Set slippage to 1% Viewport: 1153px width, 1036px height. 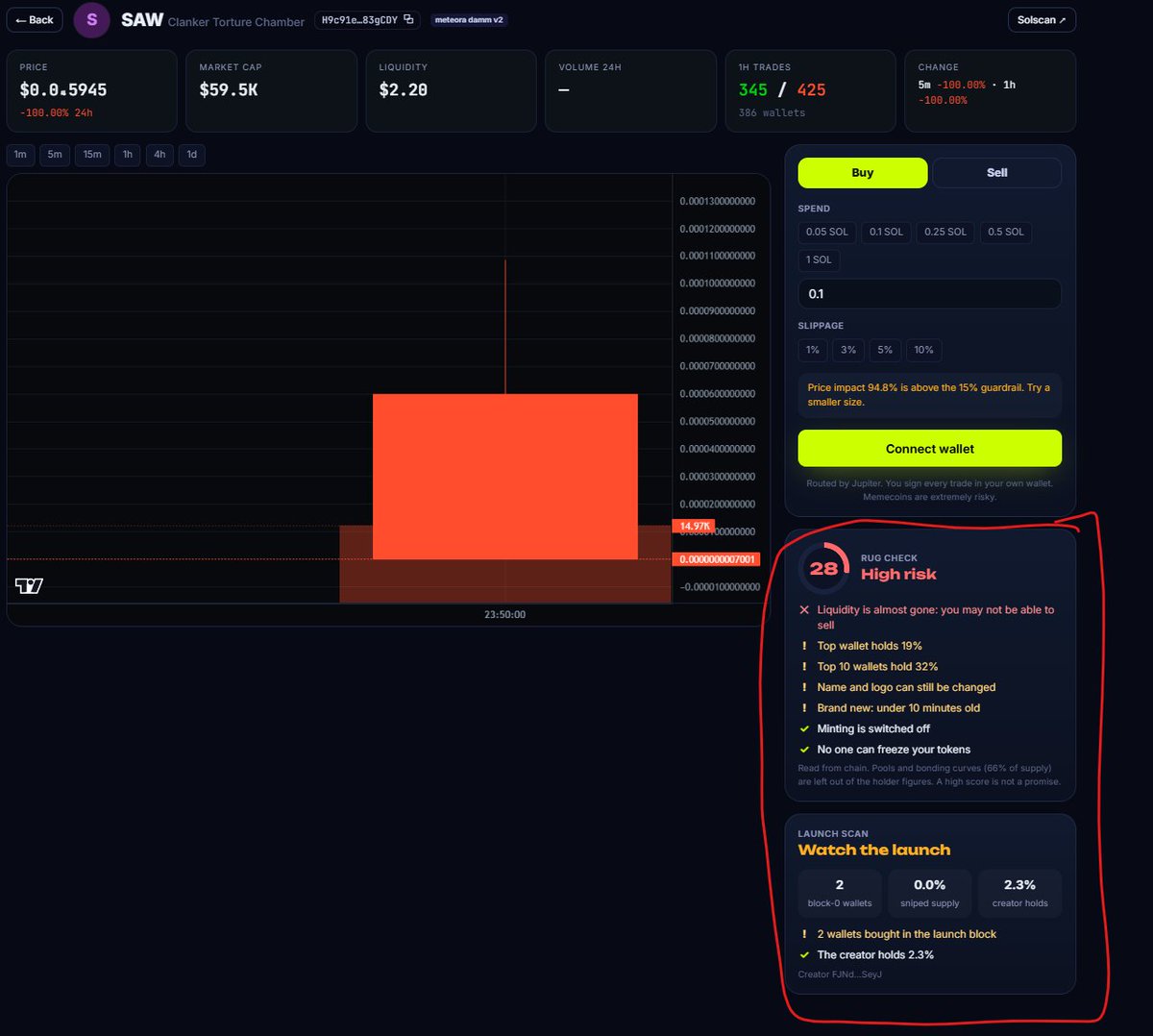click(813, 350)
